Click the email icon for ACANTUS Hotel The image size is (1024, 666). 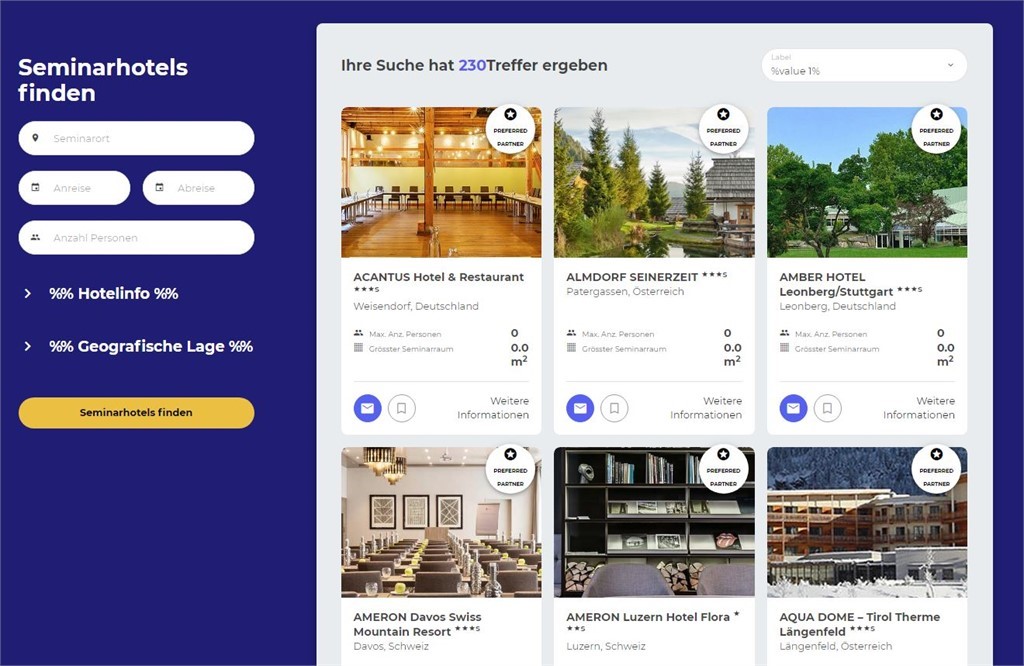[368, 408]
